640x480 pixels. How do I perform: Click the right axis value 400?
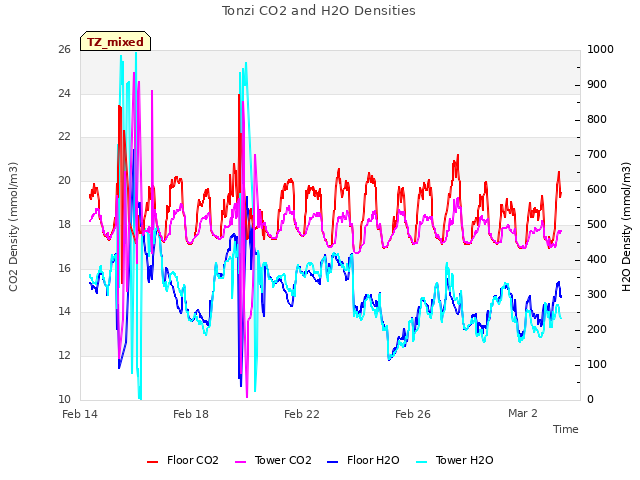coord(597,260)
